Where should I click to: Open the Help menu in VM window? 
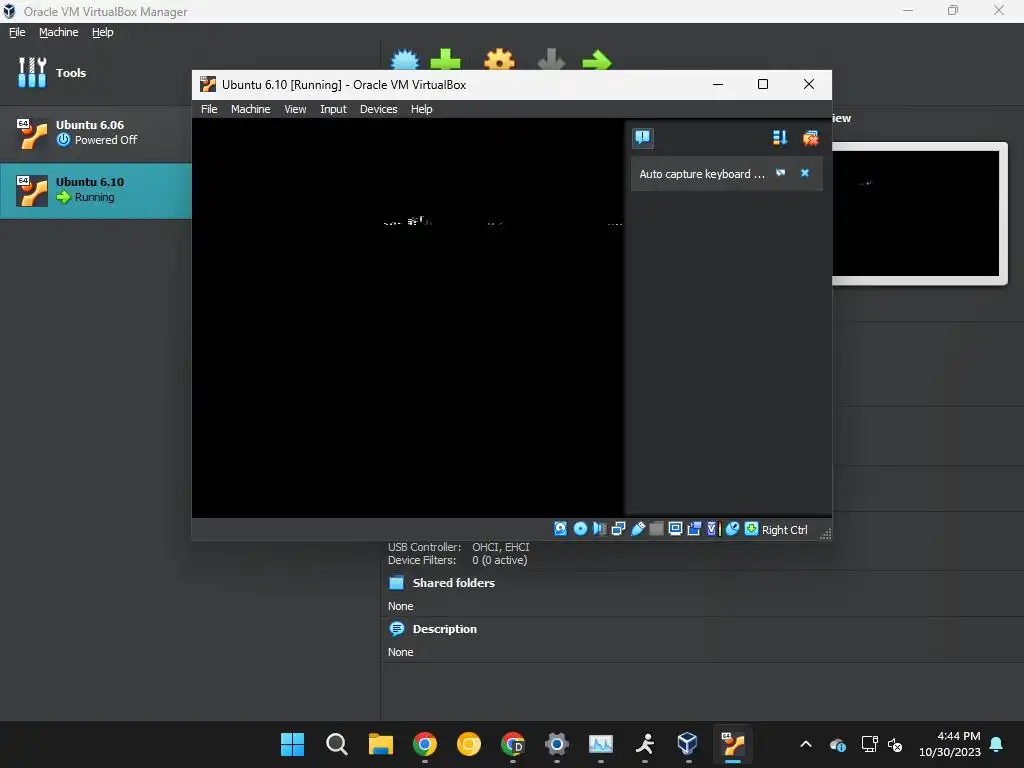pyautogui.click(x=421, y=109)
